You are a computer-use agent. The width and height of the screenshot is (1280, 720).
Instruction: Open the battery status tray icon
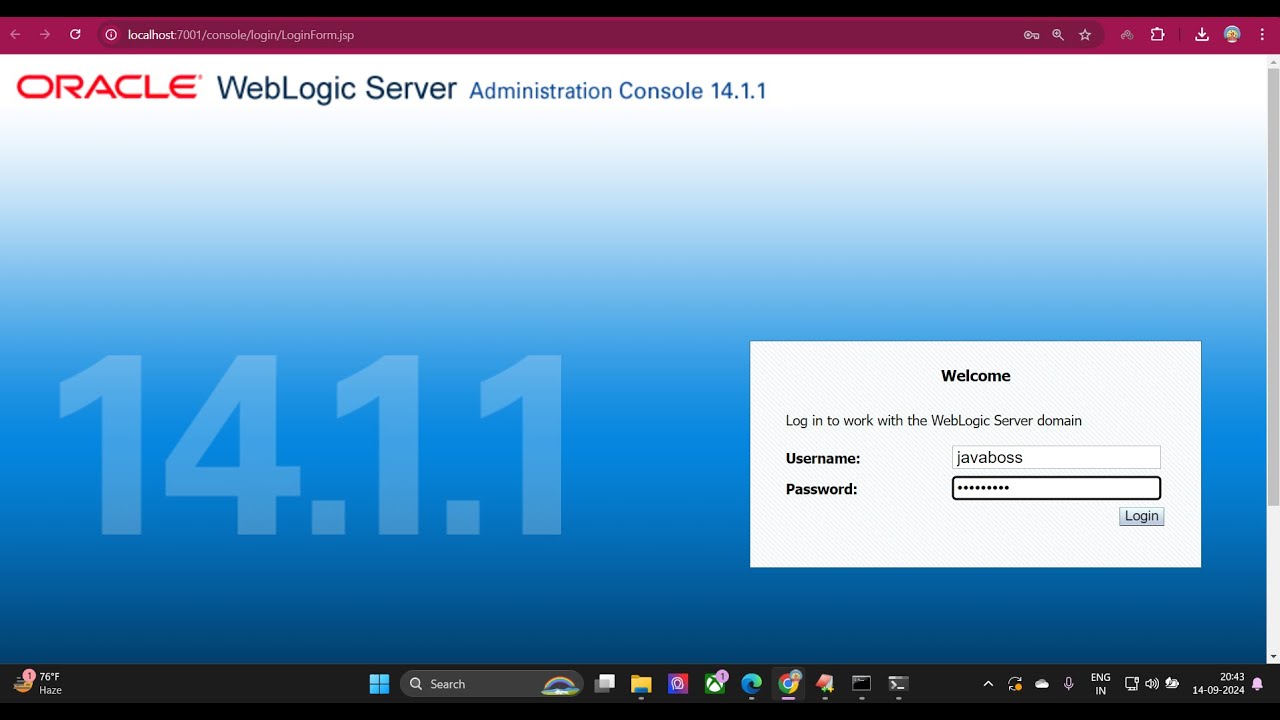pyautogui.click(x=1172, y=684)
